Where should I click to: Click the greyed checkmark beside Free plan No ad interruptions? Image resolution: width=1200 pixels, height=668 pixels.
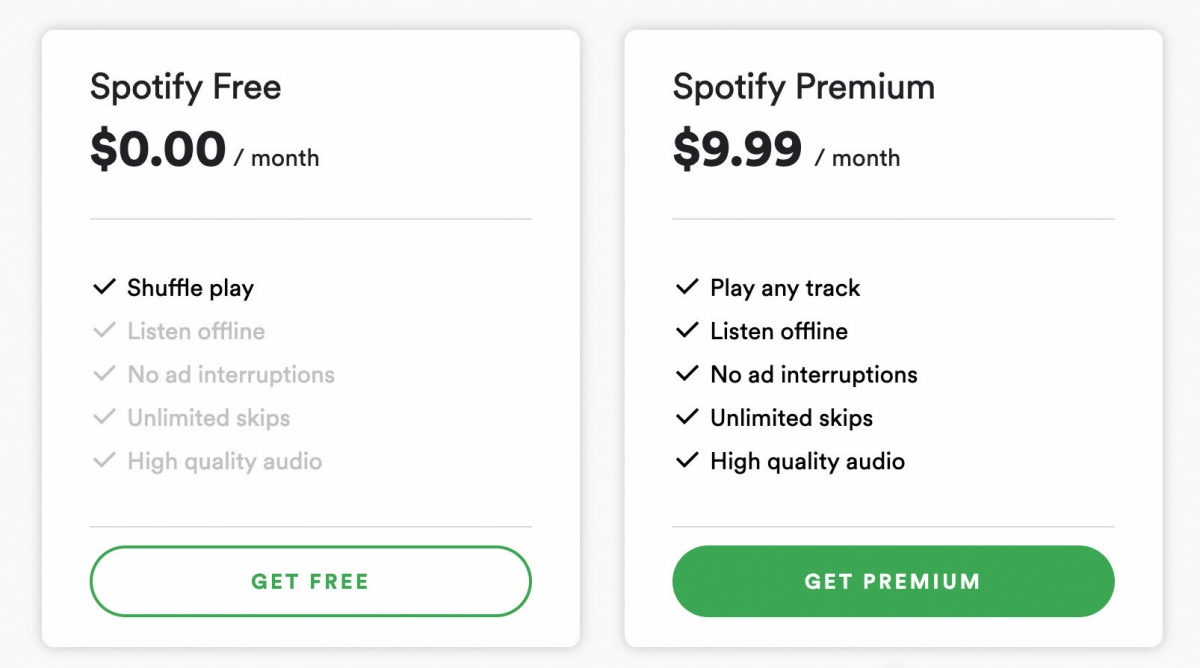(104, 374)
